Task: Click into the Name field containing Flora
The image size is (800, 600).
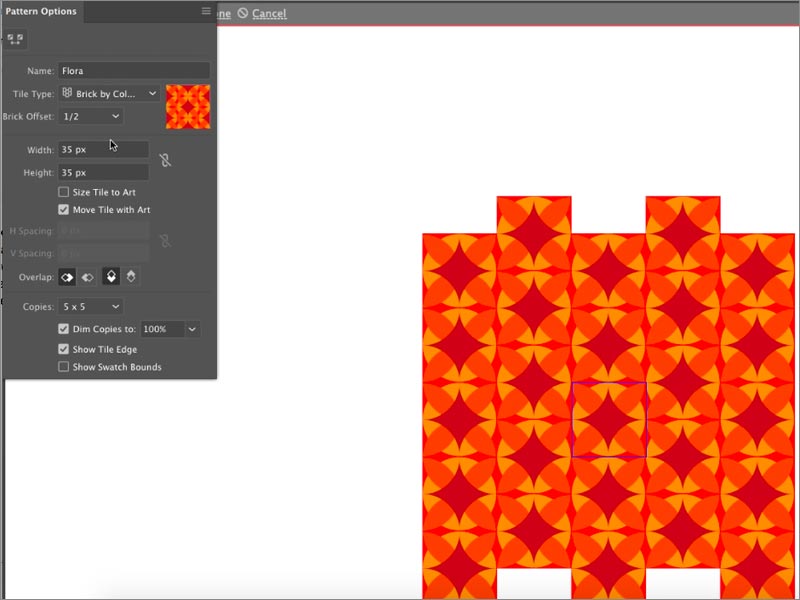Action: 134,71
